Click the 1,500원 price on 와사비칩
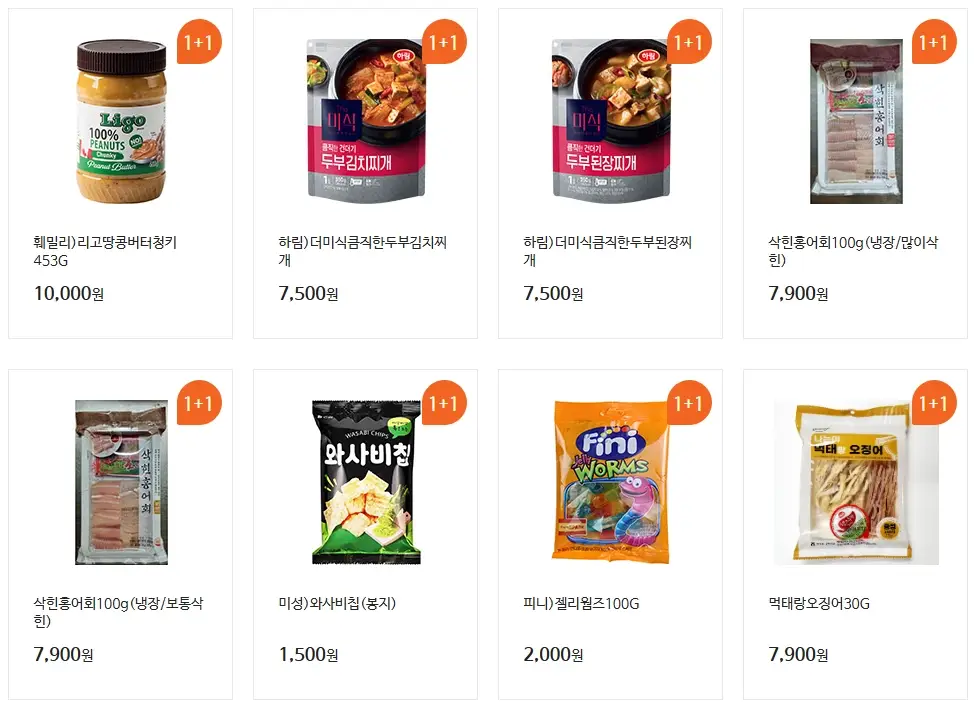974x709 pixels. (307, 655)
